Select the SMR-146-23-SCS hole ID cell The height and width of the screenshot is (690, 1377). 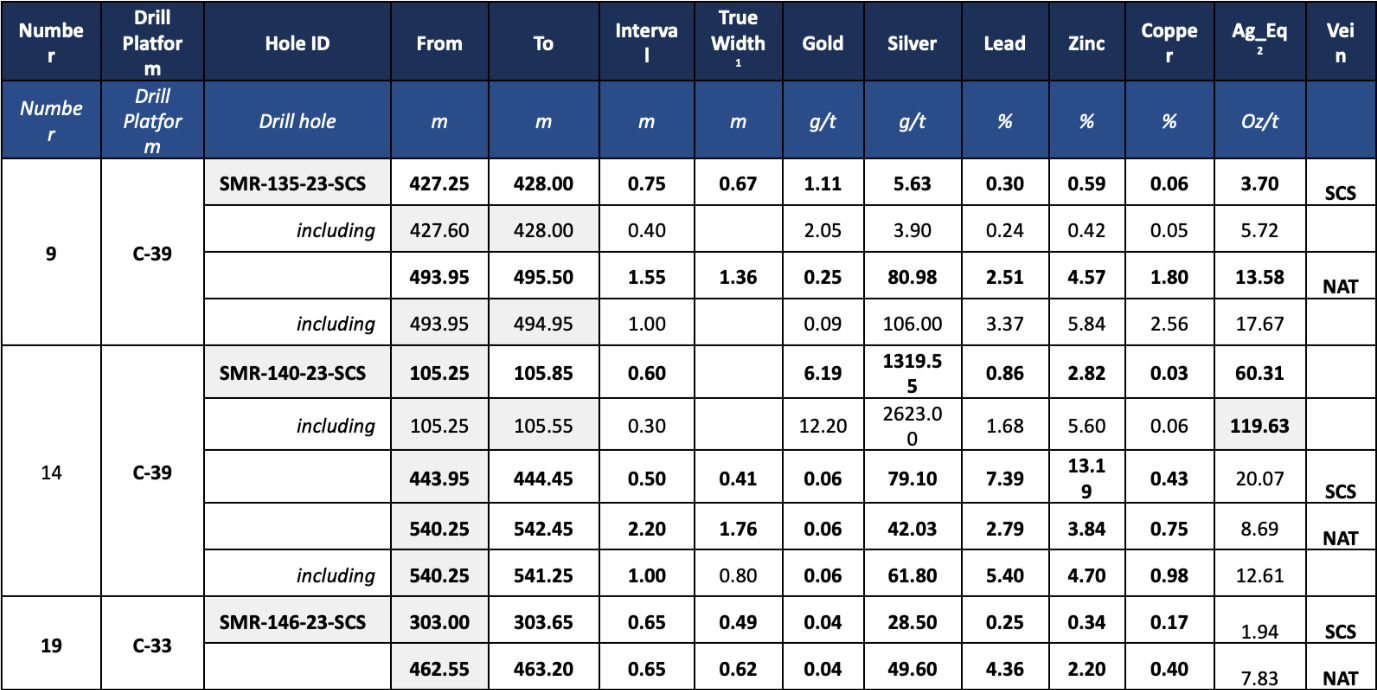point(297,622)
